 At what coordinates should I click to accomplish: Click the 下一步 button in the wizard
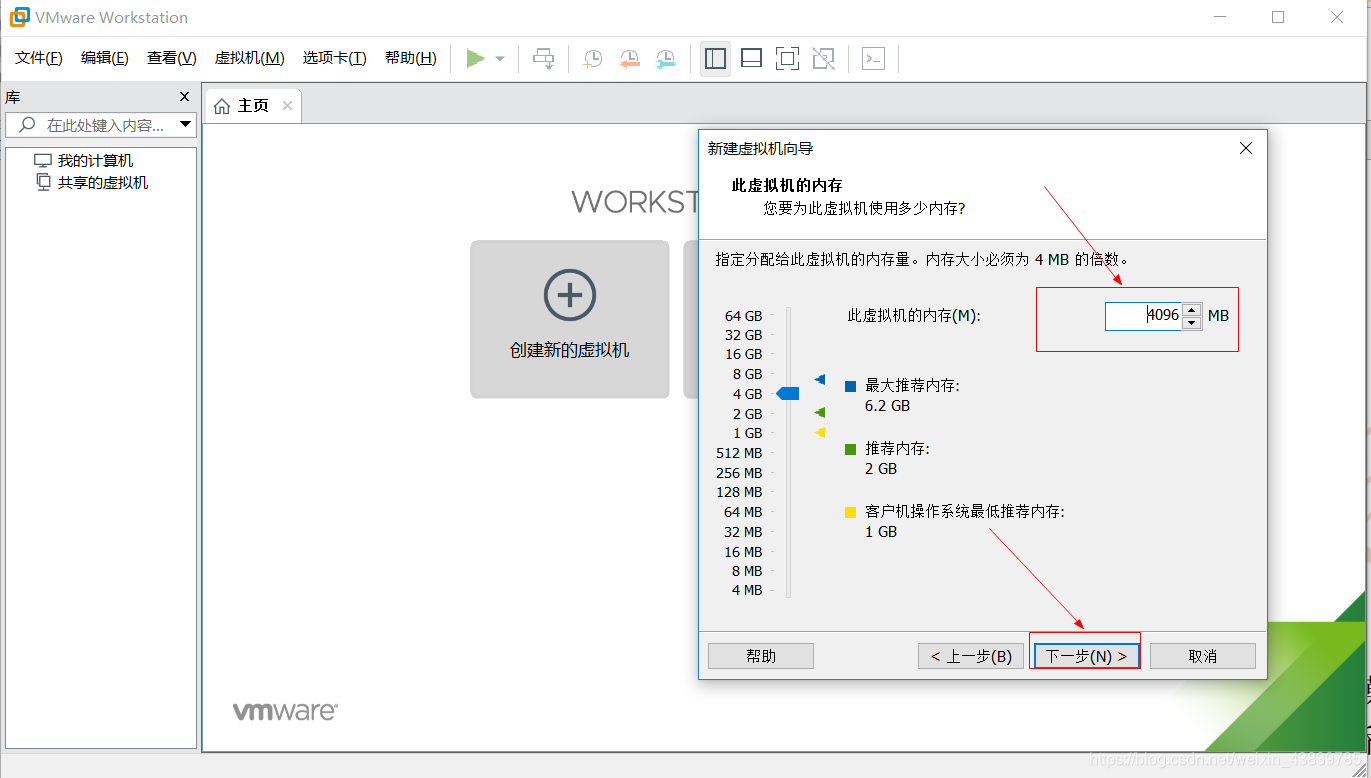(x=1086, y=655)
